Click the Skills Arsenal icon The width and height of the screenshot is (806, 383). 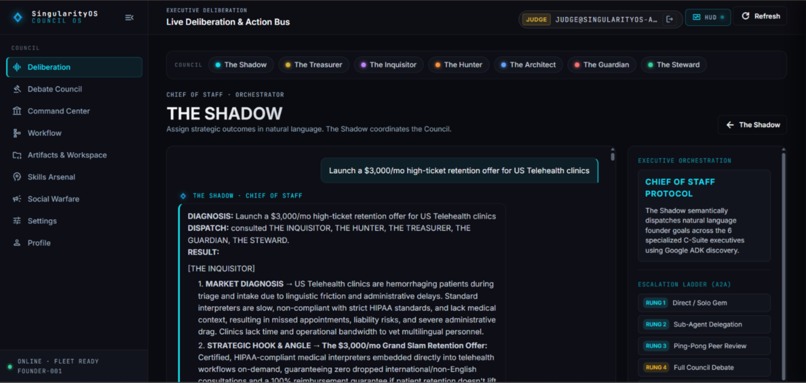pos(17,177)
